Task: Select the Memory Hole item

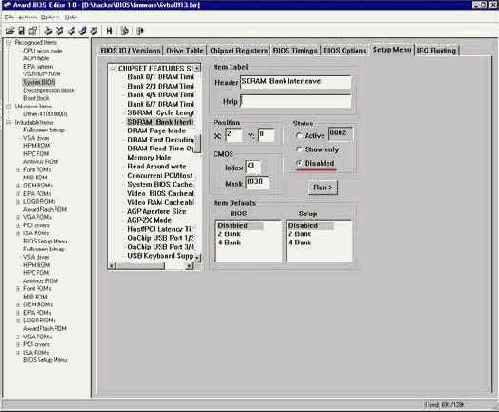Action: coord(149,157)
